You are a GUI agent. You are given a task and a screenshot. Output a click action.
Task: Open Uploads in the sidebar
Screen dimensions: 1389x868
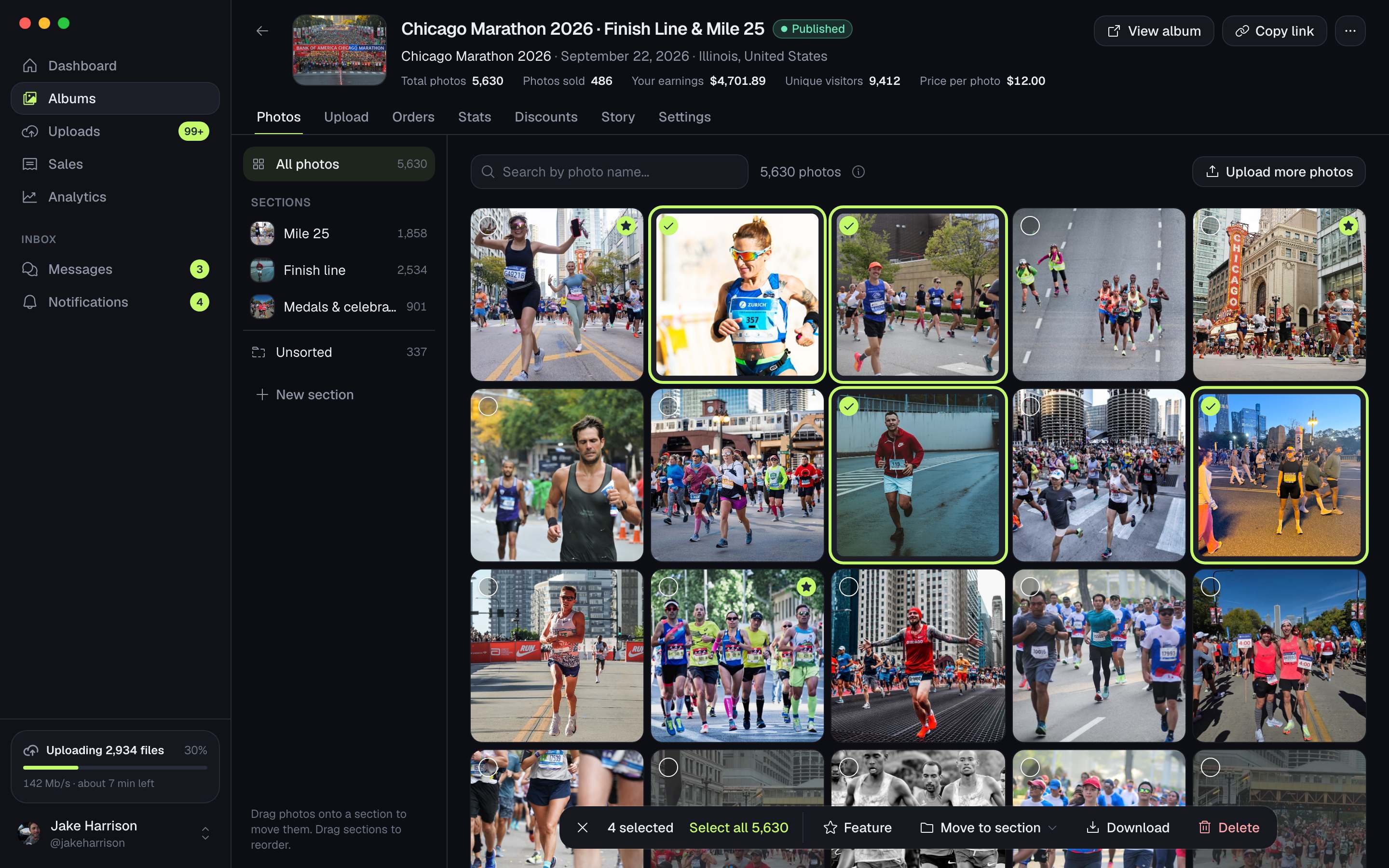tap(115, 131)
